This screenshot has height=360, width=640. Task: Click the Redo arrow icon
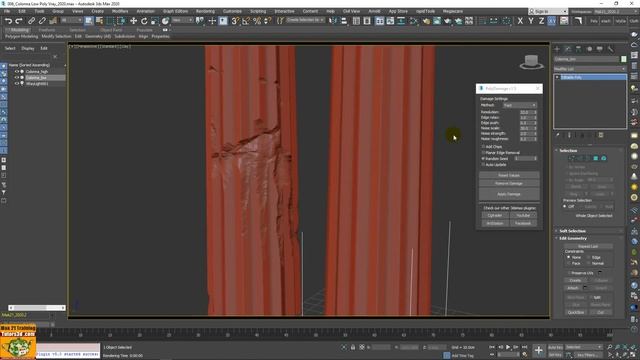[18, 21]
